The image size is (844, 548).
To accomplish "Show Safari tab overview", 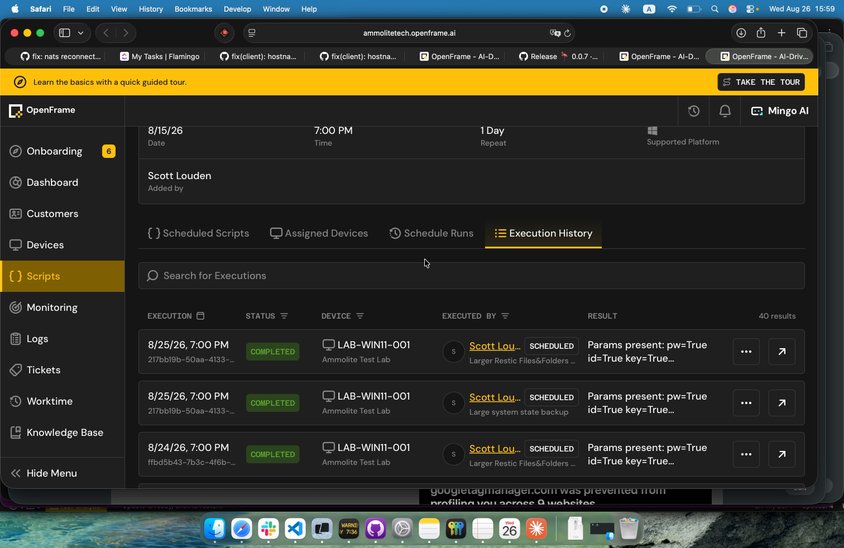I will [x=802, y=33].
